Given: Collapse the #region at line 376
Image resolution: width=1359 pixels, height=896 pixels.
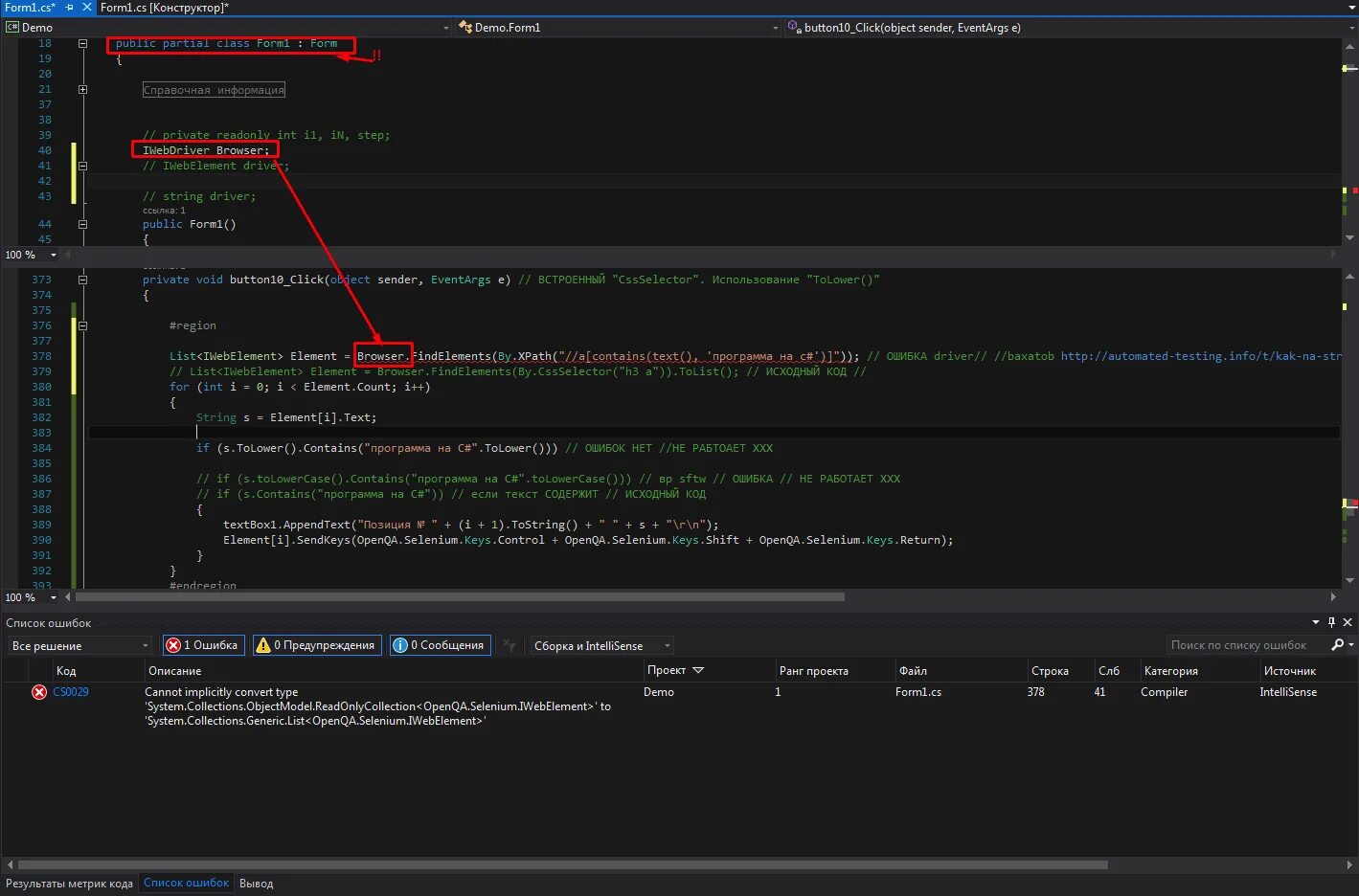Looking at the screenshot, I should pos(82,325).
